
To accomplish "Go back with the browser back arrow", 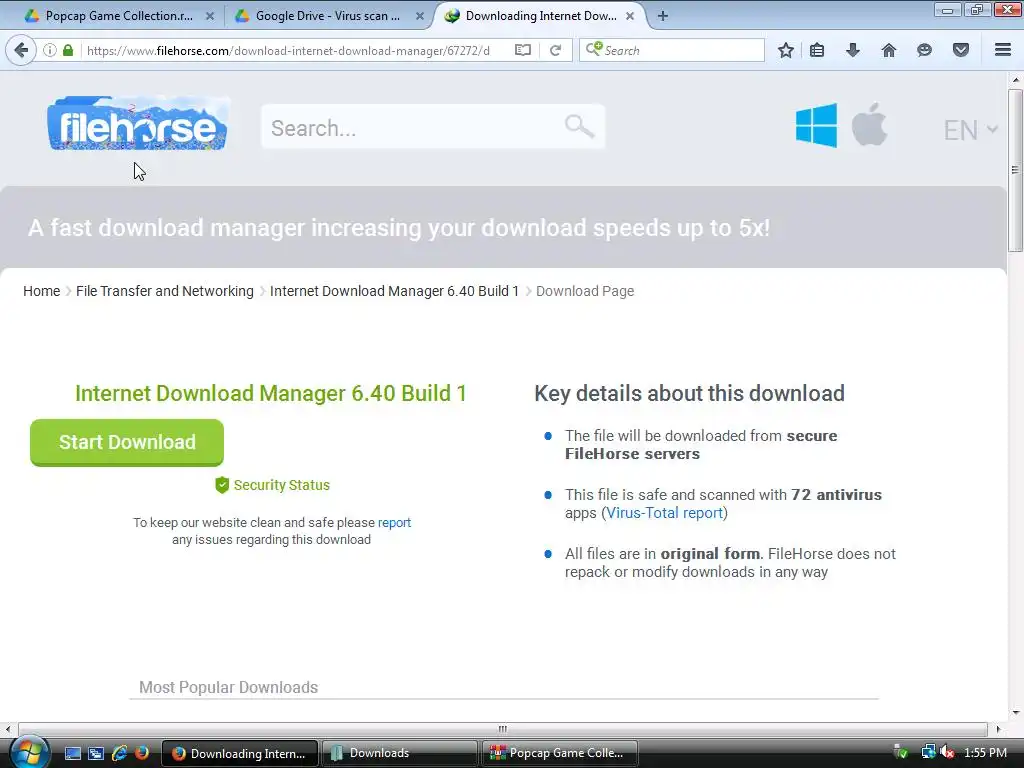I will click(x=21, y=50).
